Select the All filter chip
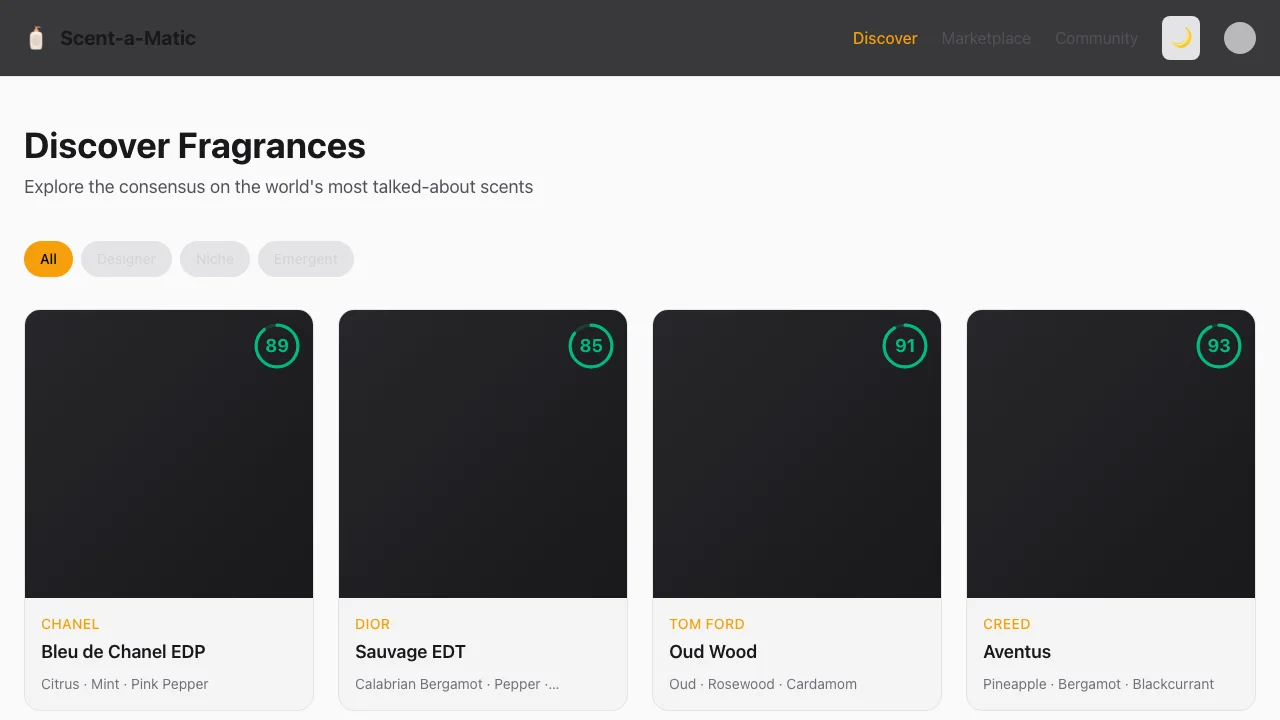1280x720 pixels. coord(48,259)
